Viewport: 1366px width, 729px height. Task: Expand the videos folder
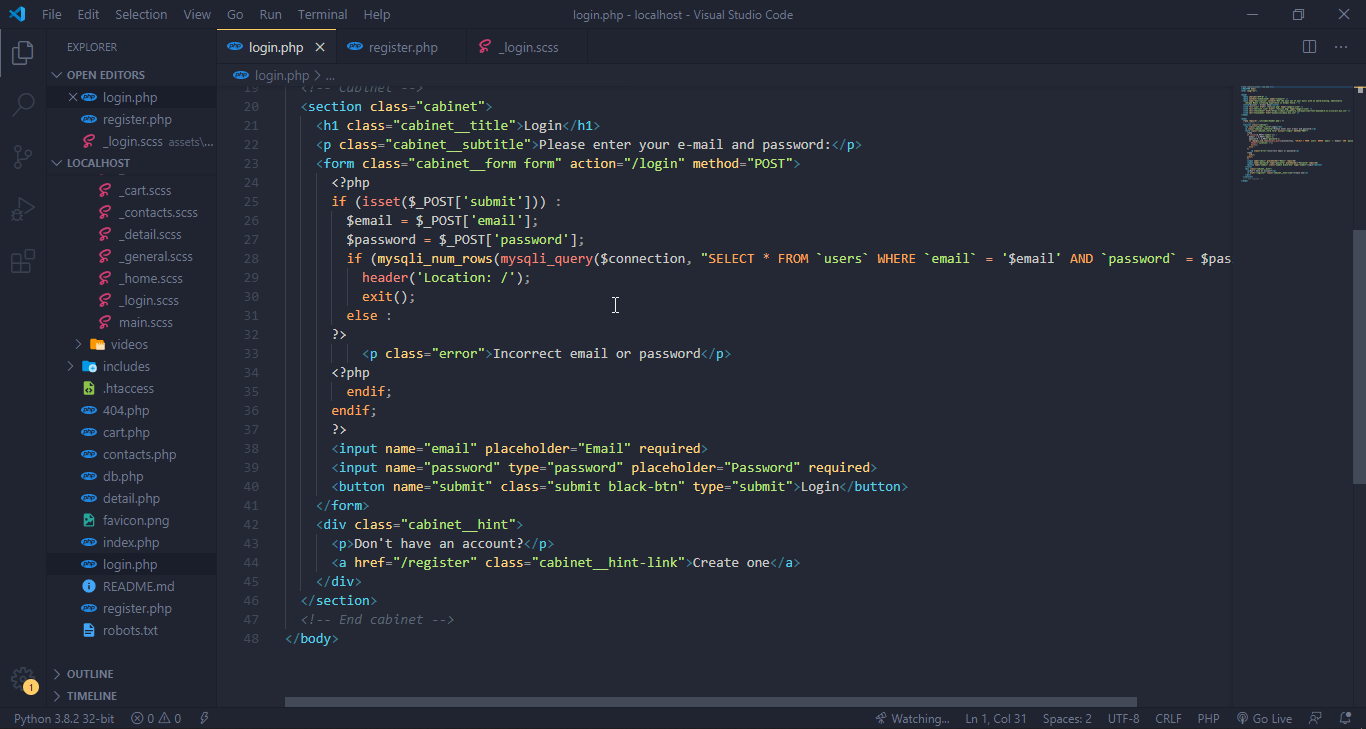(x=131, y=344)
